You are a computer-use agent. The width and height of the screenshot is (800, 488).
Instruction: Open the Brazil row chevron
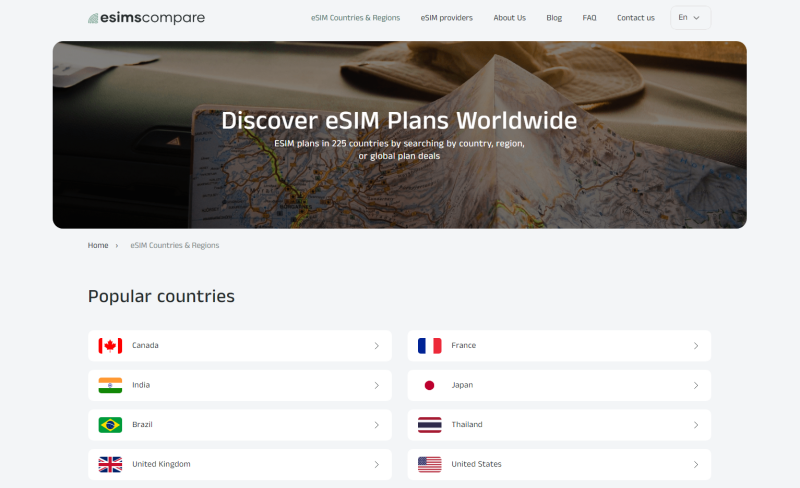(x=377, y=425)
